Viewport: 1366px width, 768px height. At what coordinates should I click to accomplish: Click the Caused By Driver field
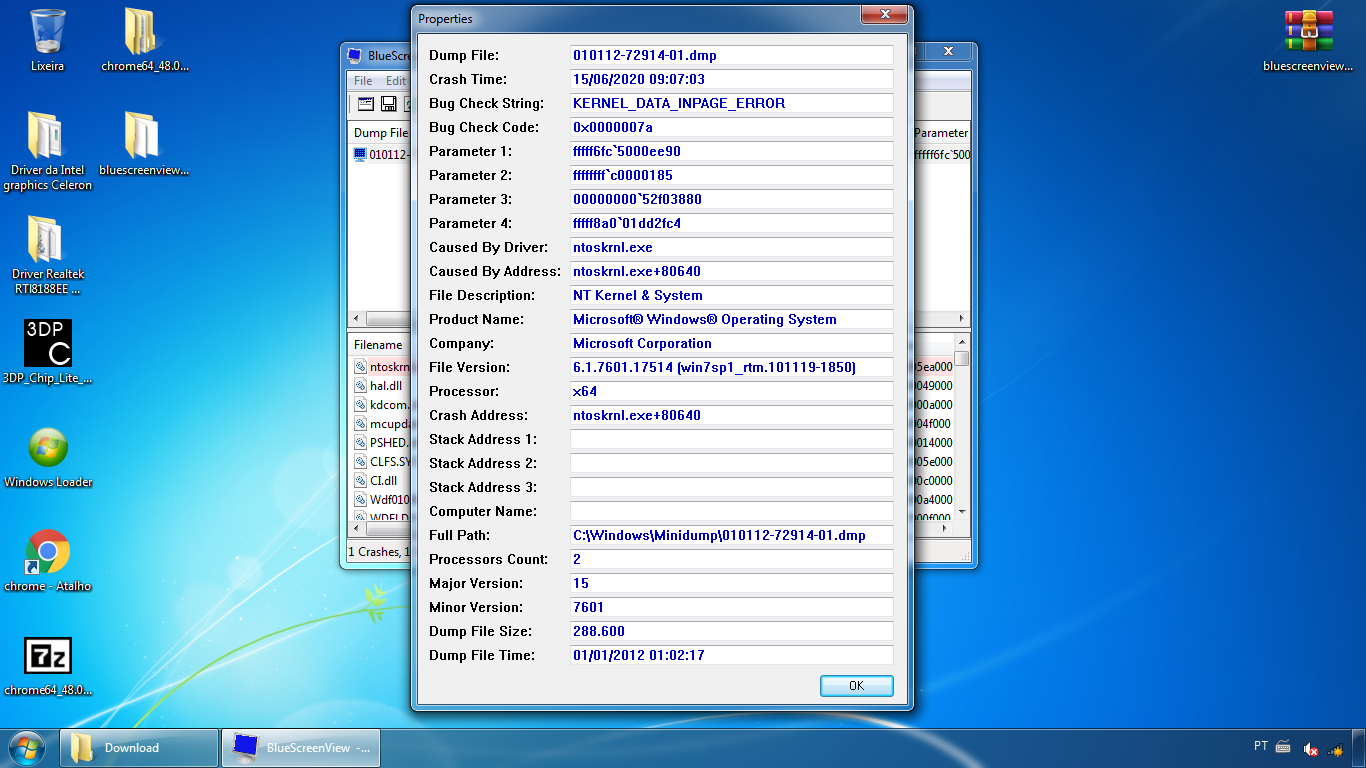(x=732, y=247)
